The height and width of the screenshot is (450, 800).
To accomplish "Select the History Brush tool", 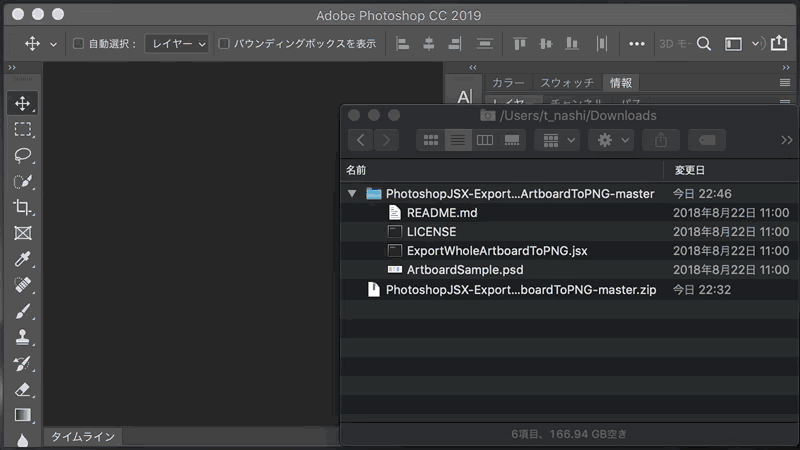I will click(x=22, y=363).
